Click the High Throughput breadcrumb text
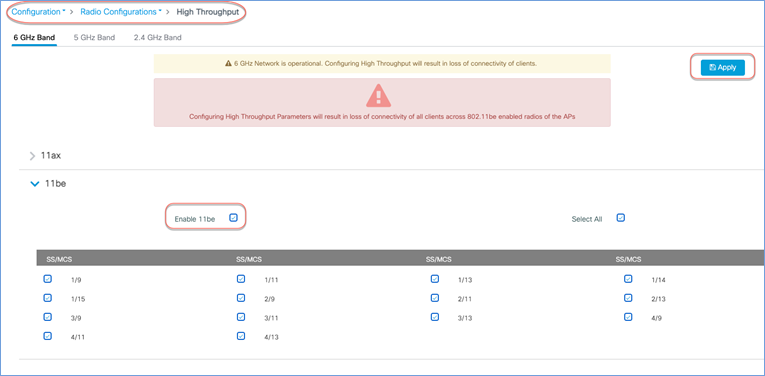Viewport: 765px width, 376px height. tap(208, 12)
